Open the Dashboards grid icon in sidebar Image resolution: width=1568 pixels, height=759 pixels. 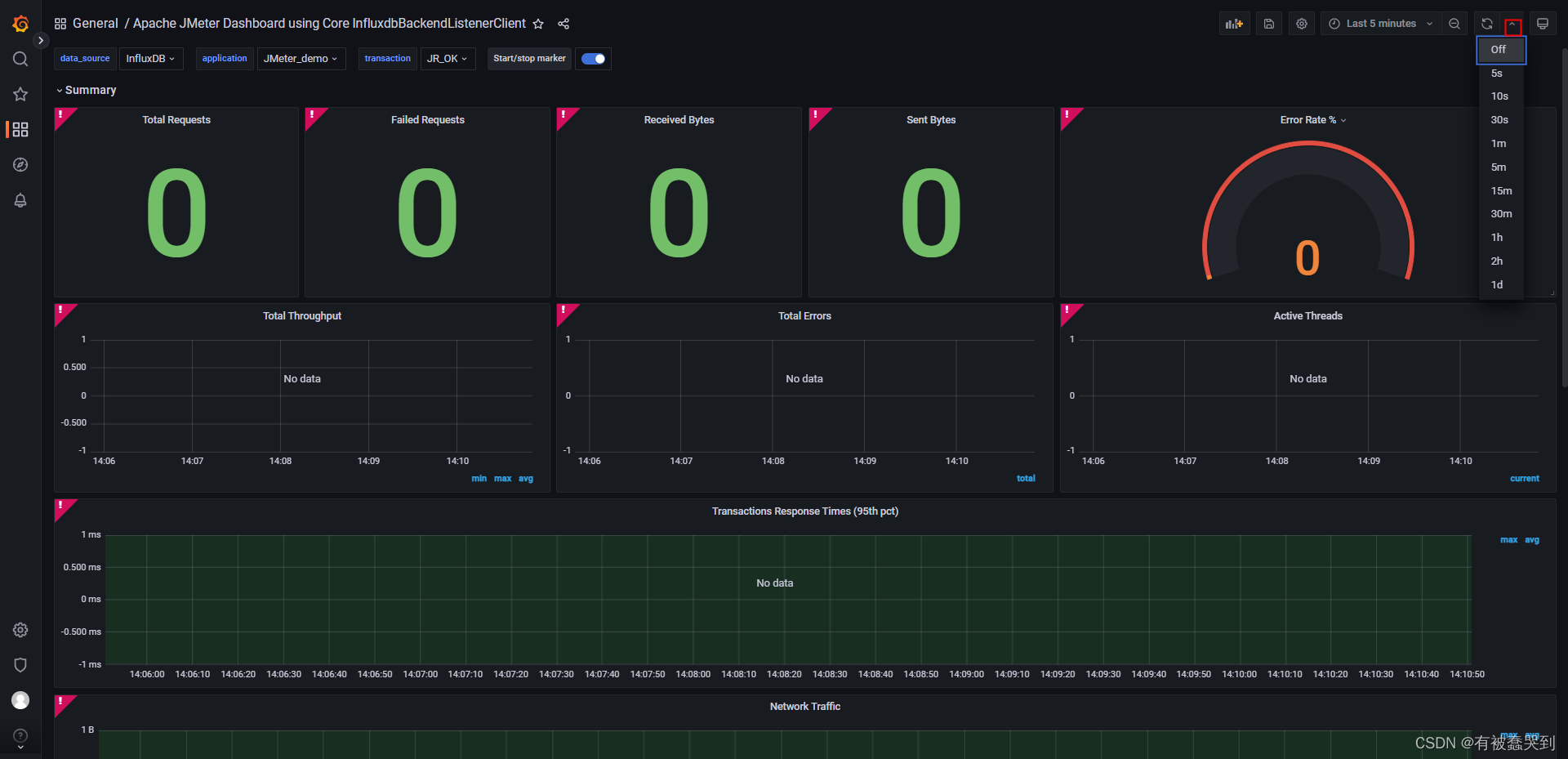pyautogui.click(x=20, y=129)
